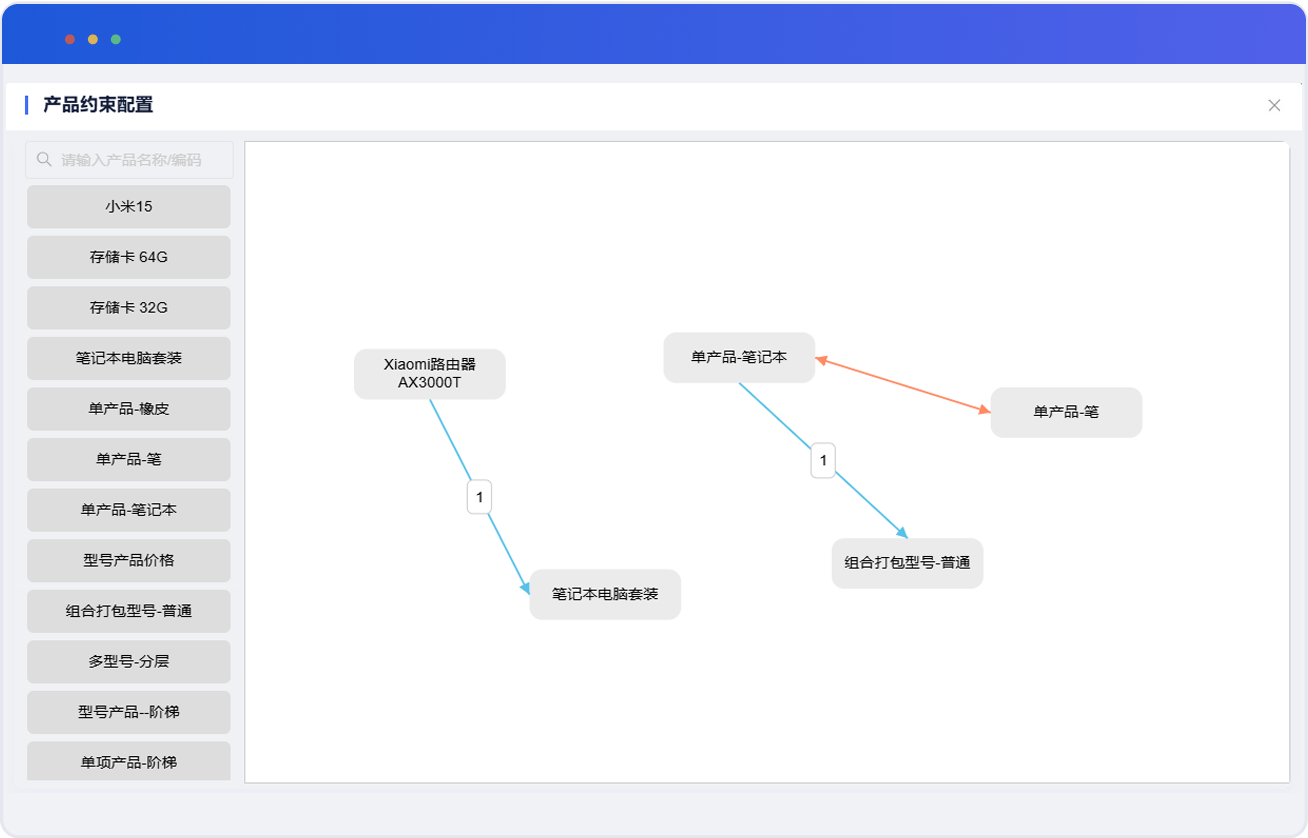Choose 存储卡 32G in the product list
The height and width of the screenshot is (838, 1308).
(128, 308)
